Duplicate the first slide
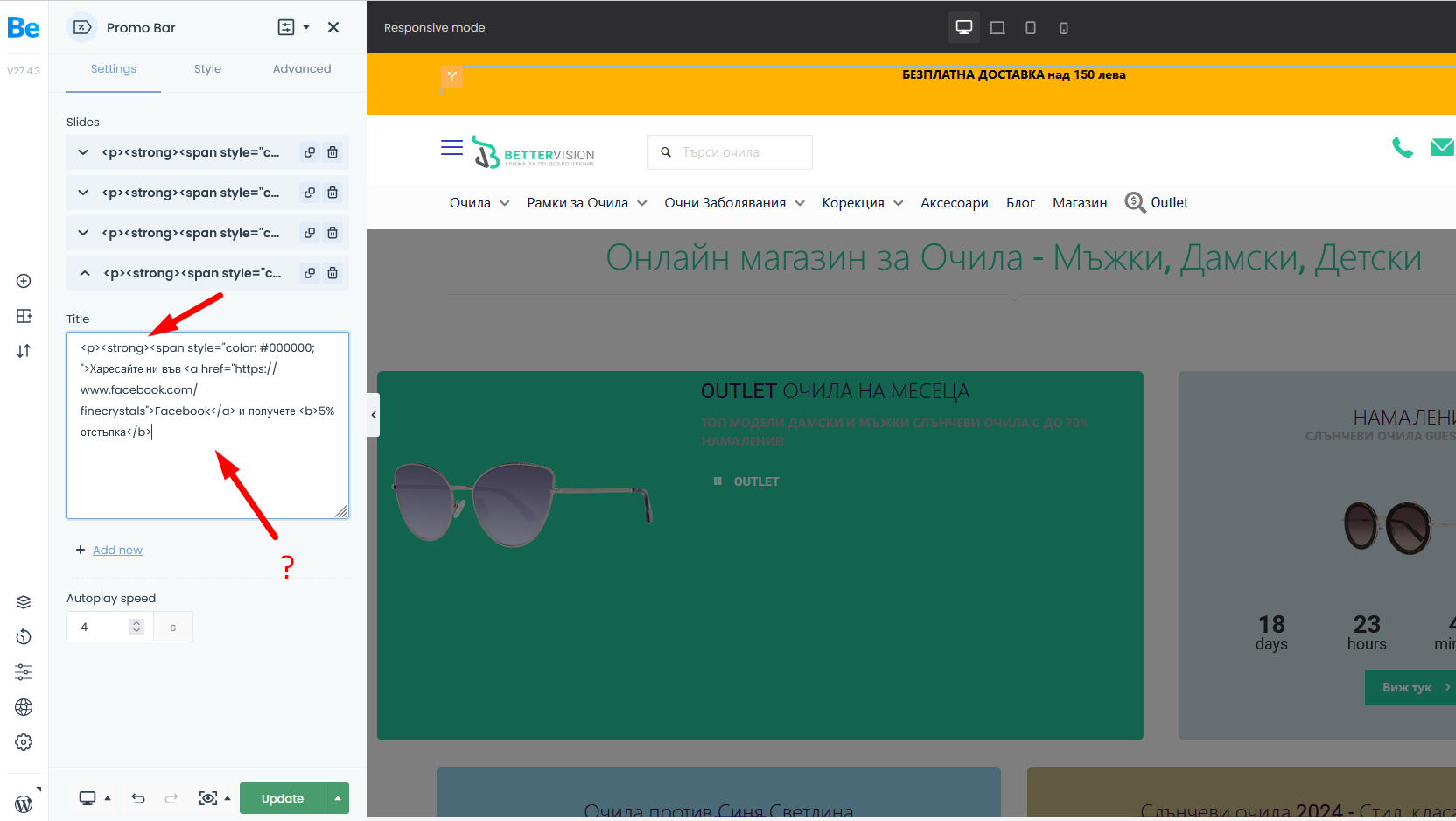1456x821 pixels. 310,152
